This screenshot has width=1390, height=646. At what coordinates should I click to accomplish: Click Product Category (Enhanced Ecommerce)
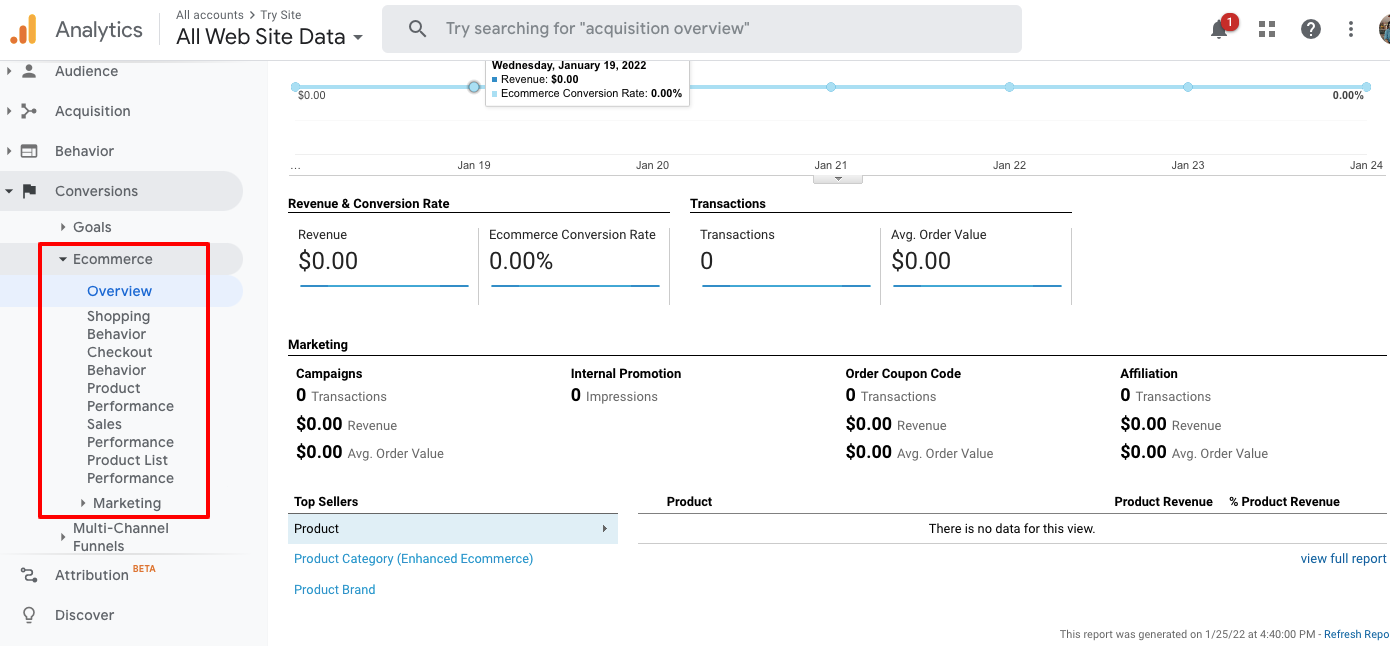[413, 558]
